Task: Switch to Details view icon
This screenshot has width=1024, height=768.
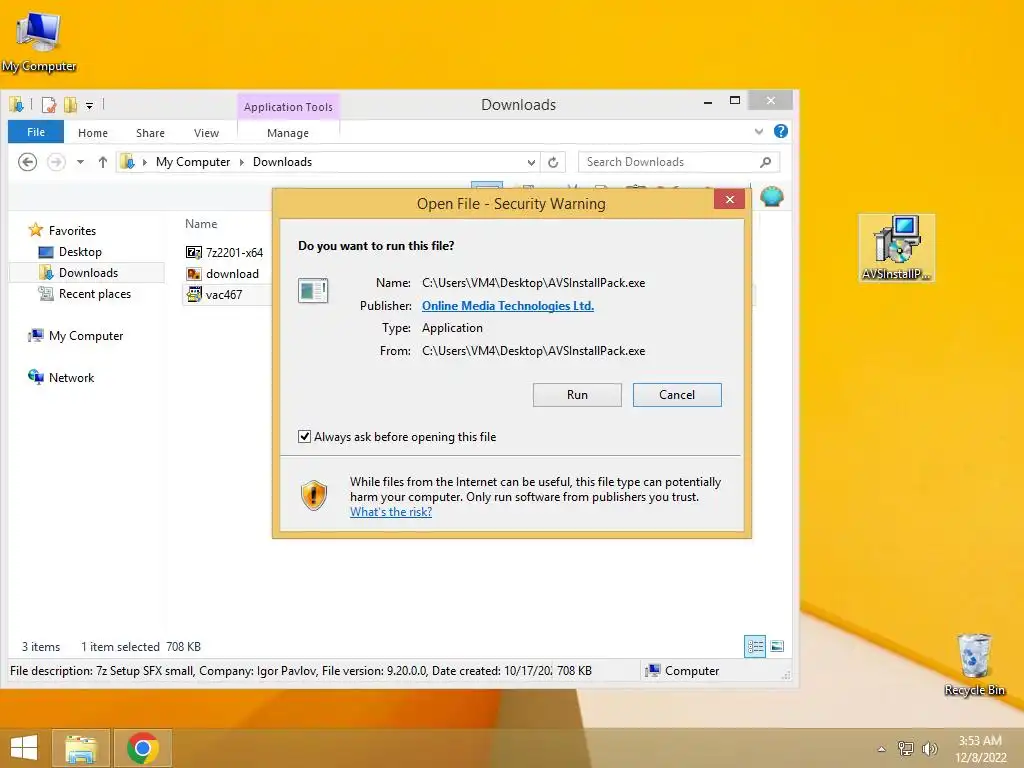Action: click(755, 647)
